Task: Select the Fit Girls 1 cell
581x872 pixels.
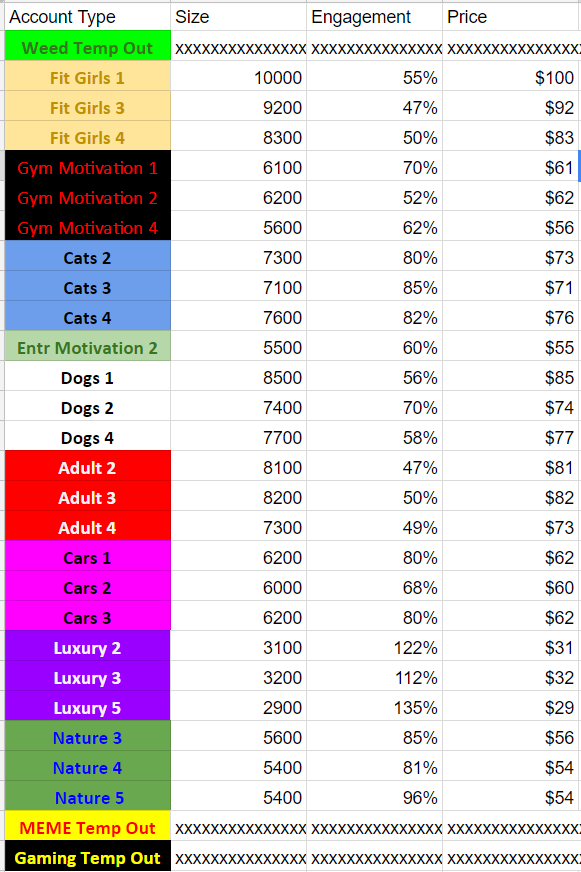Action: click(x=88, y=76)
